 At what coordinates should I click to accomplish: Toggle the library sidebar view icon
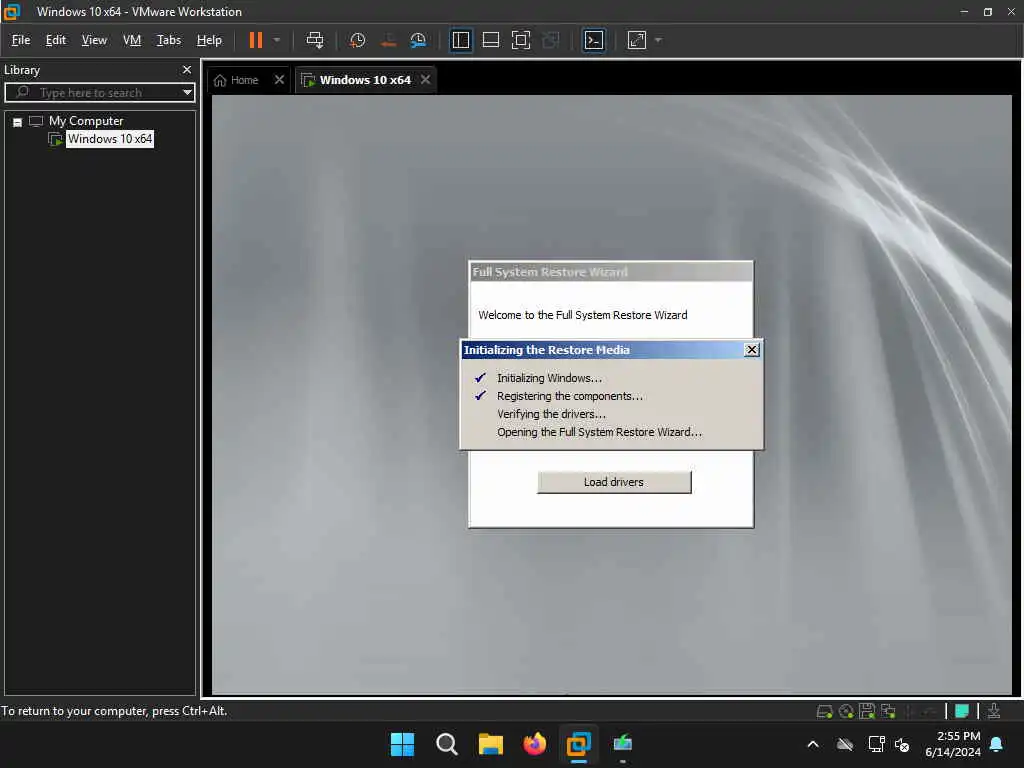click(461, 40)
